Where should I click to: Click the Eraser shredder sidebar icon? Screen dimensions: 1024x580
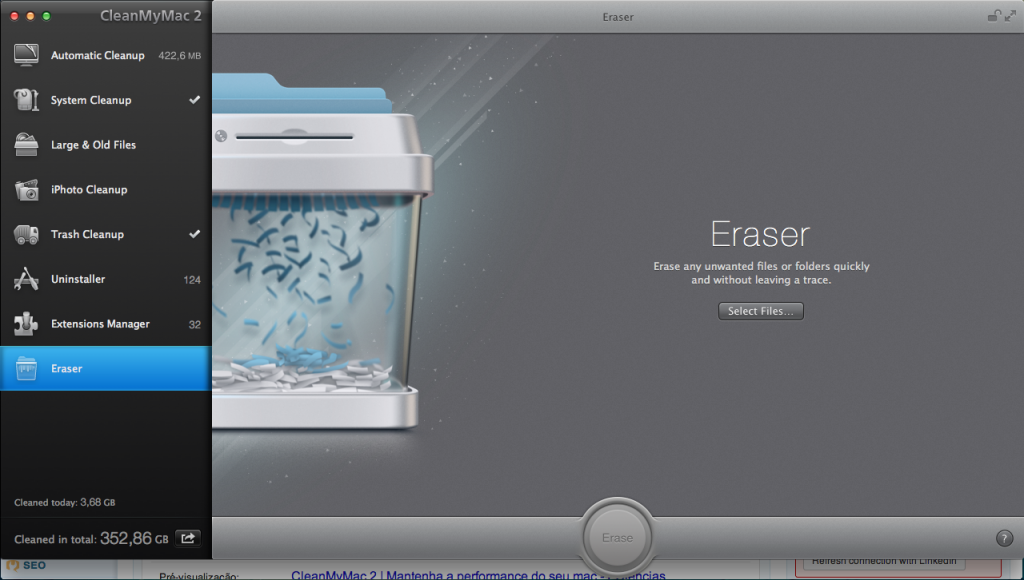tap(26, 368)
